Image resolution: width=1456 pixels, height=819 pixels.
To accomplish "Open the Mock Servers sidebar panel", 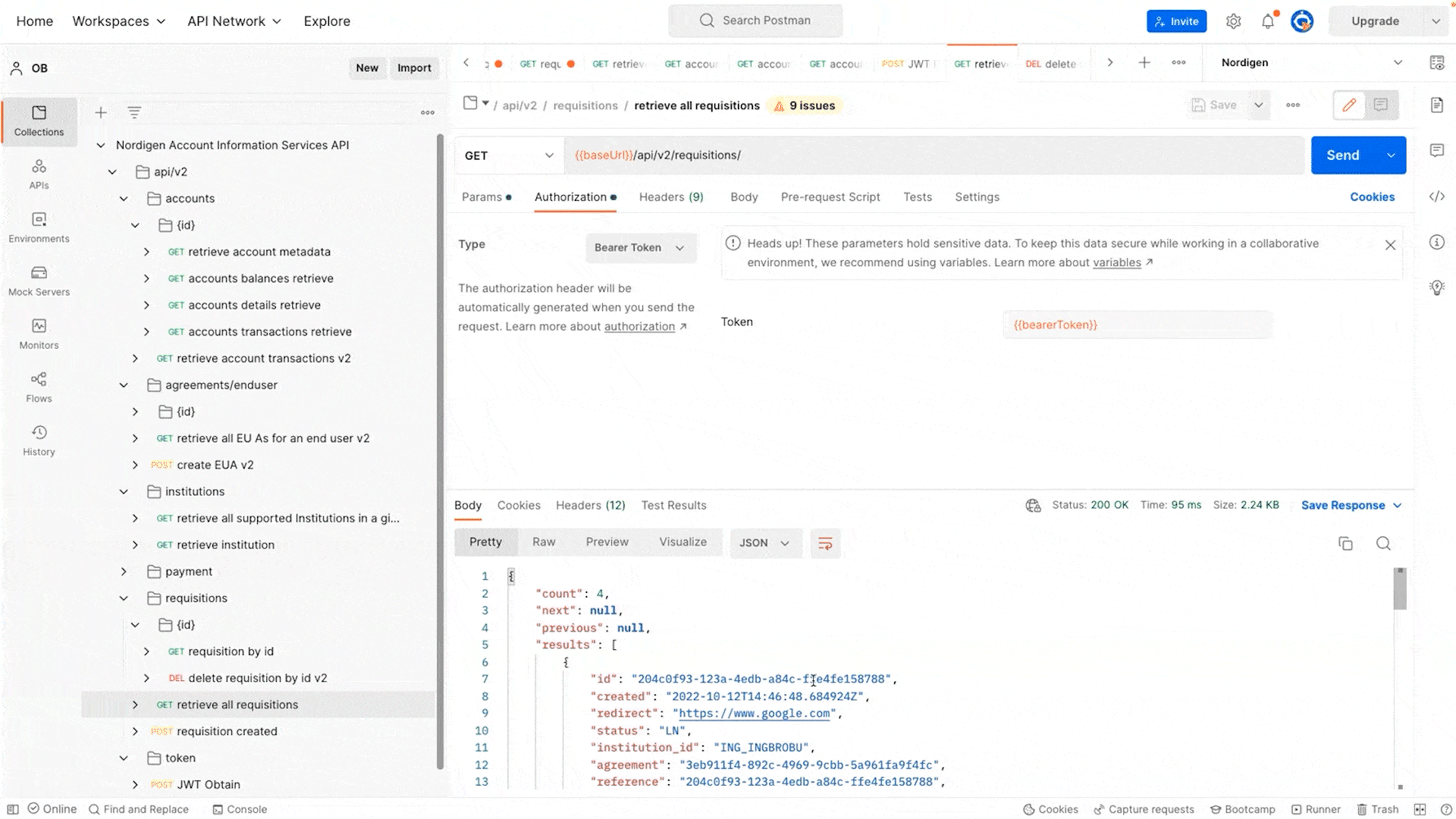I will tap(39, 281).
